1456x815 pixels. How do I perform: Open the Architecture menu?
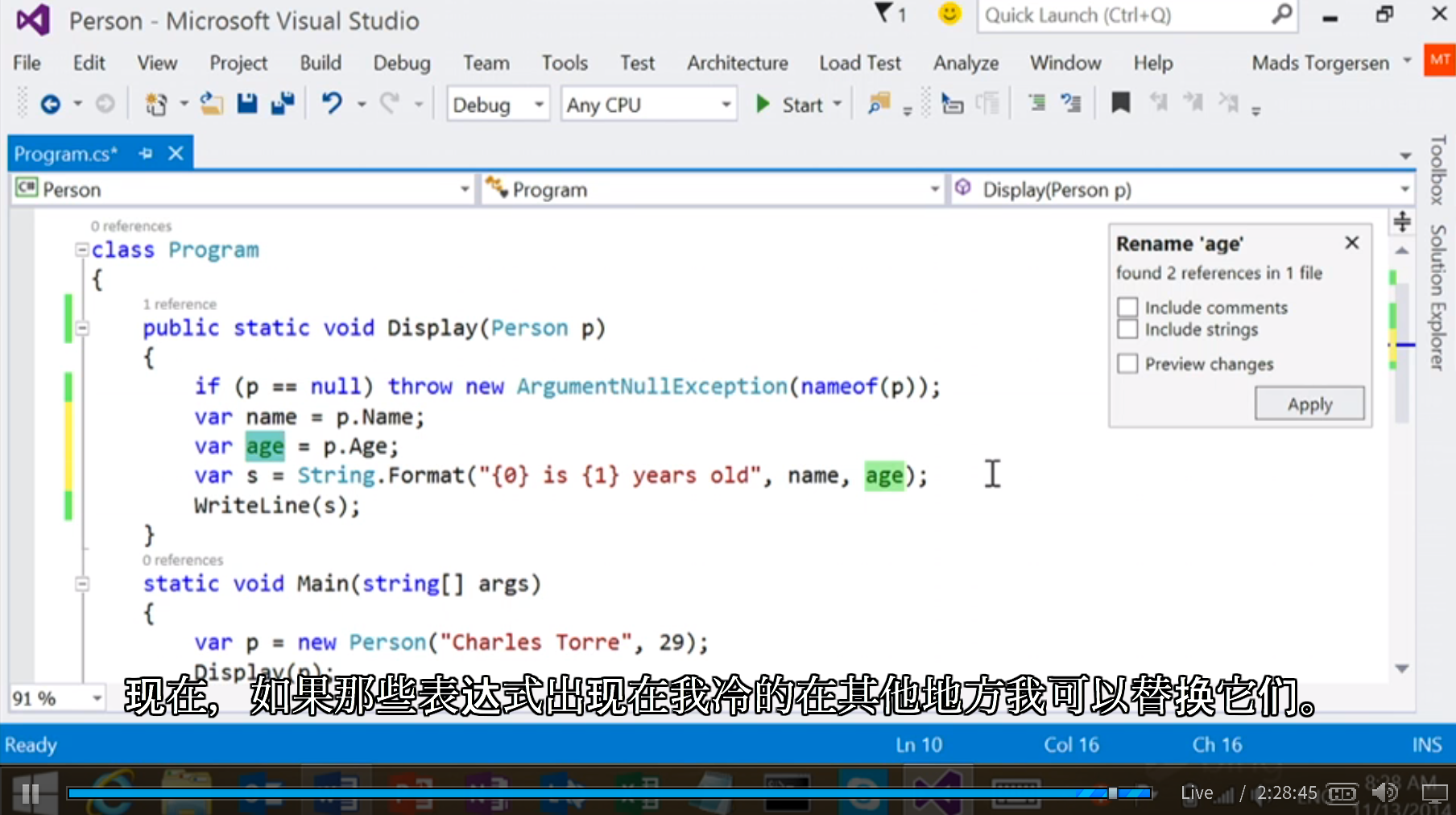pyautogui.click(x=738, y=63)
